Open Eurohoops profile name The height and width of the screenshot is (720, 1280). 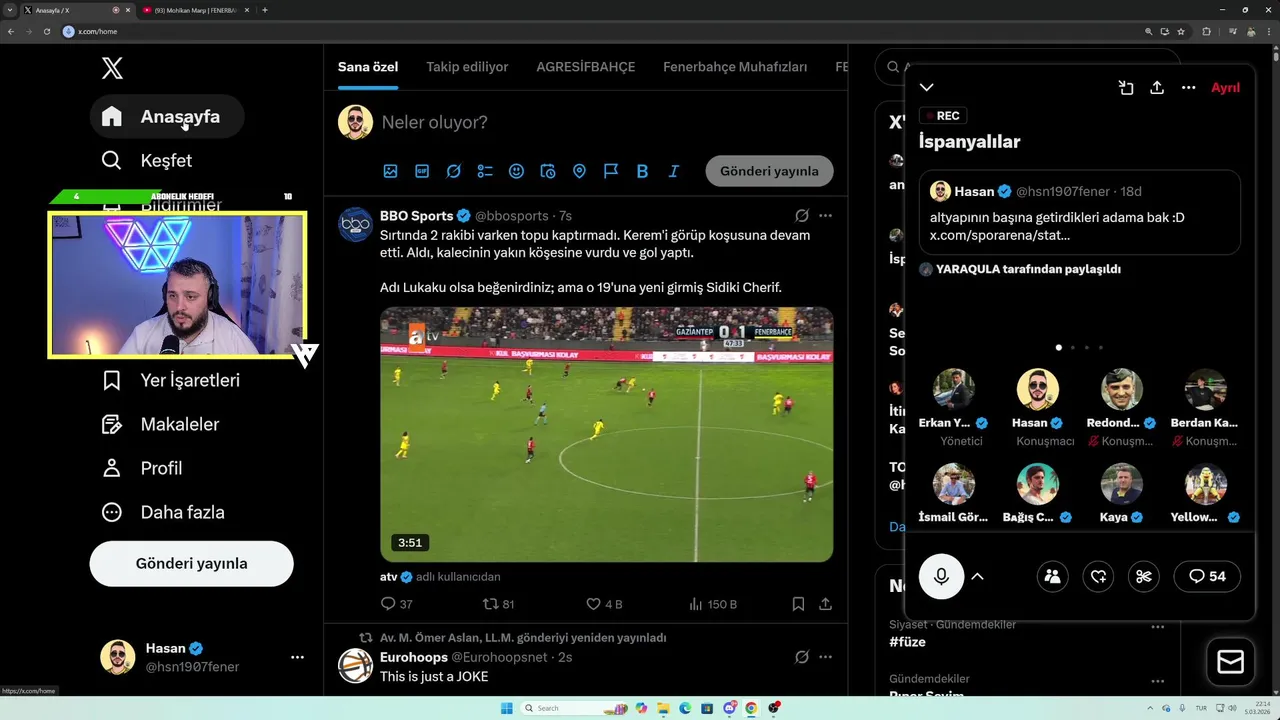point(413,657)
